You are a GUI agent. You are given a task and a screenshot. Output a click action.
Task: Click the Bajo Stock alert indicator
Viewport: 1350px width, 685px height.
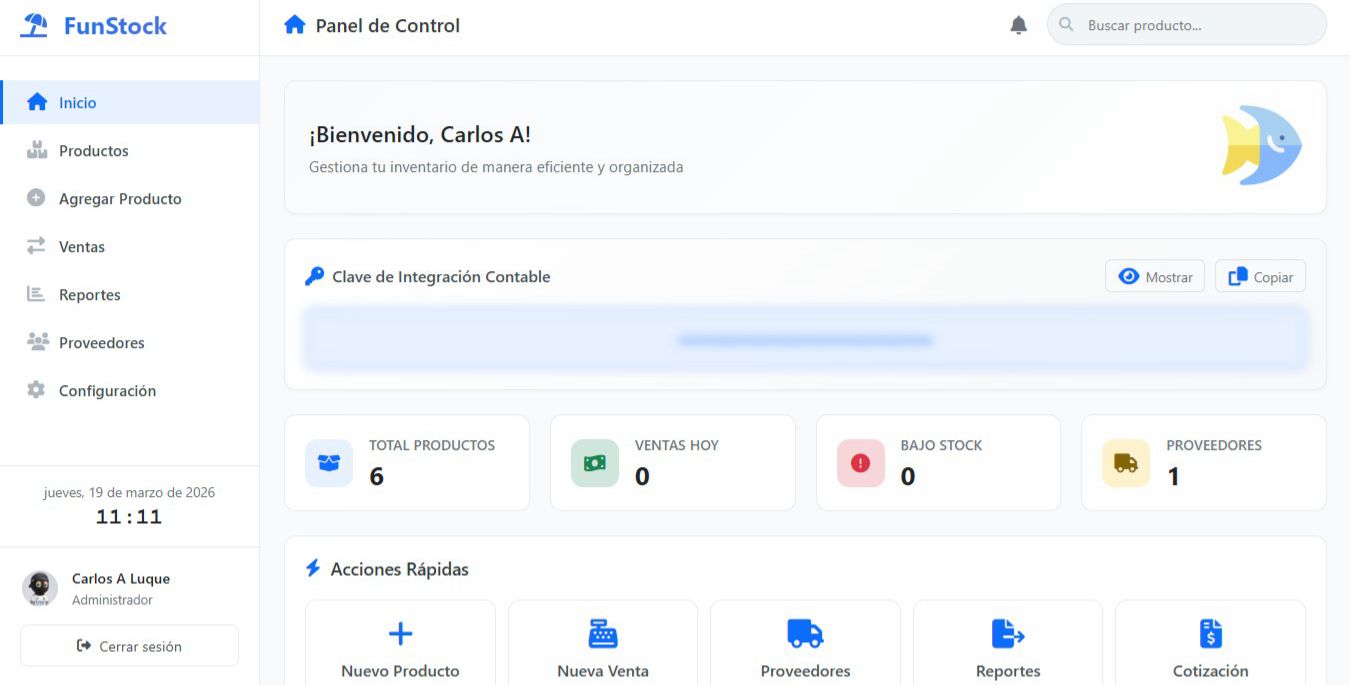[x=860, y=462]
